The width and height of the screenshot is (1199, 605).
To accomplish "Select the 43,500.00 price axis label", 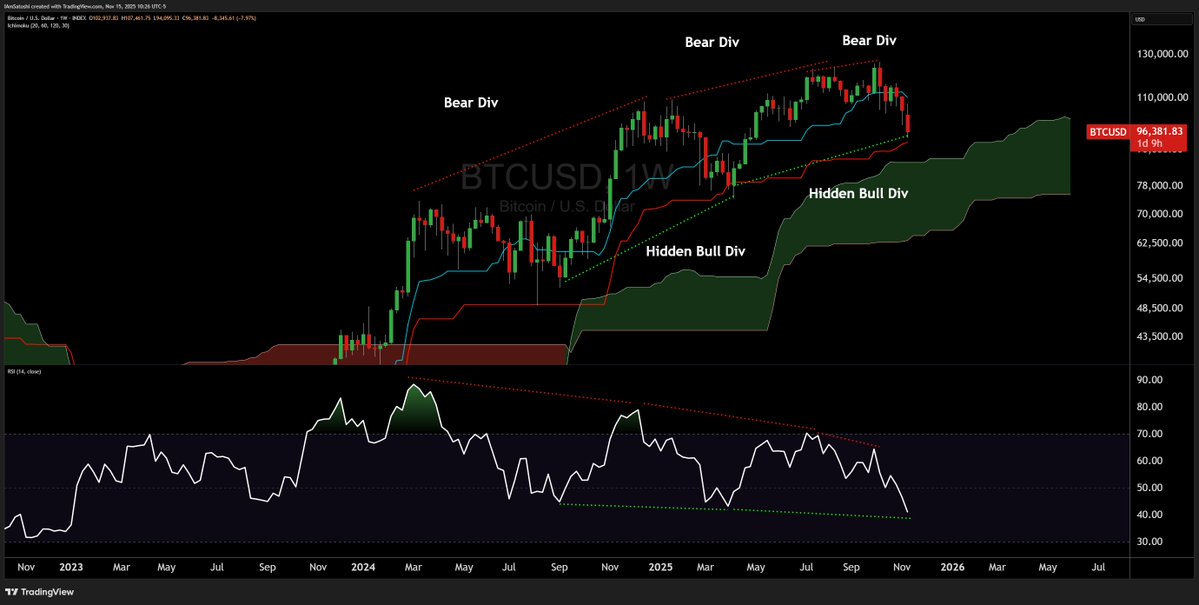I will coord(1160,337).
